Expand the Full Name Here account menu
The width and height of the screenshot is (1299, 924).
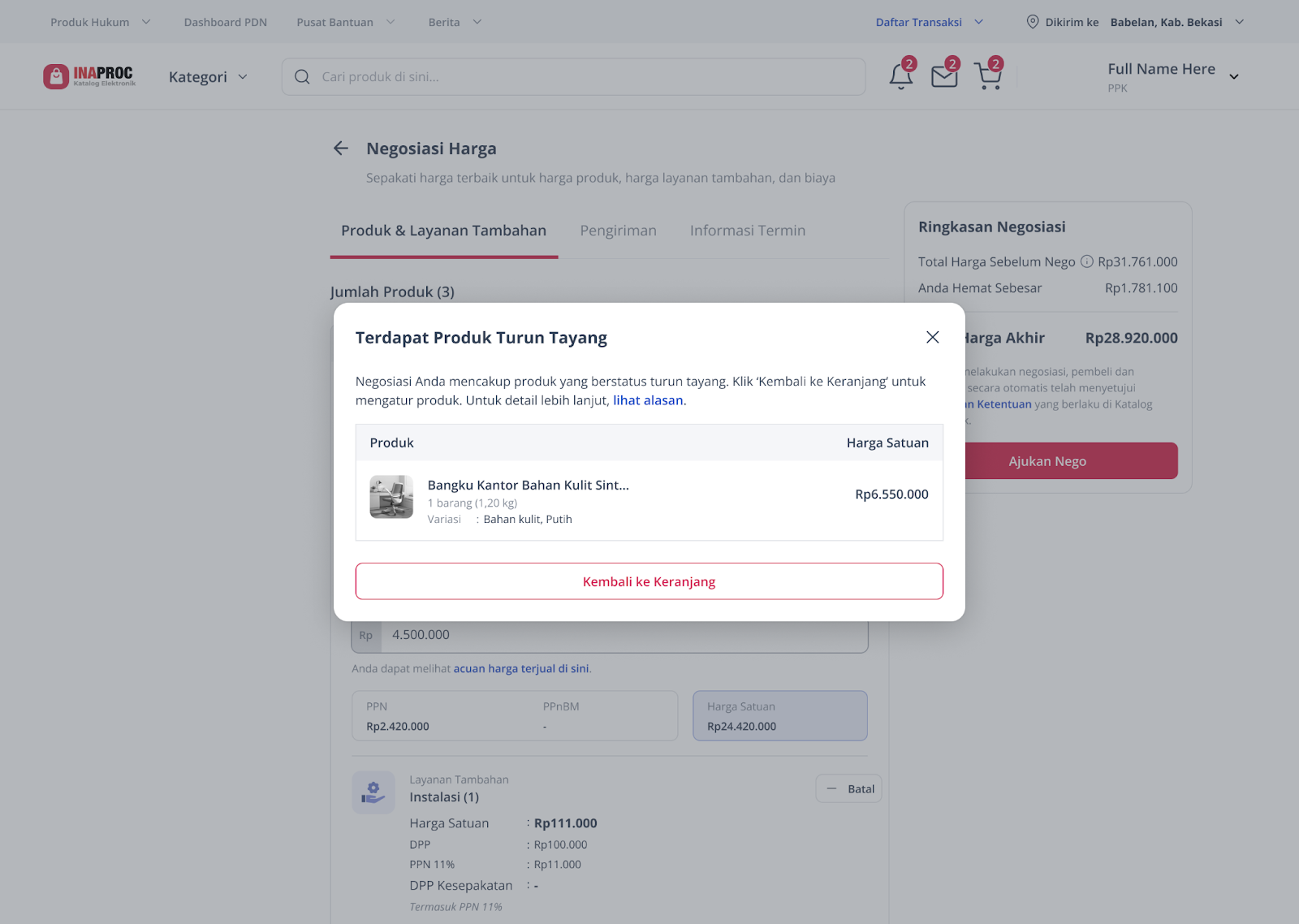tap(1173, 76)
